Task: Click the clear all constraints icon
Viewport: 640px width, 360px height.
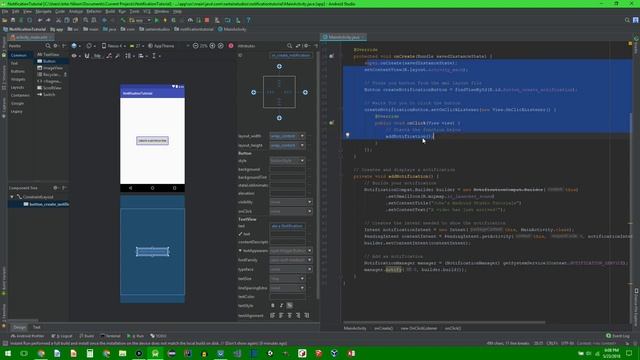Action: [109, 56]
